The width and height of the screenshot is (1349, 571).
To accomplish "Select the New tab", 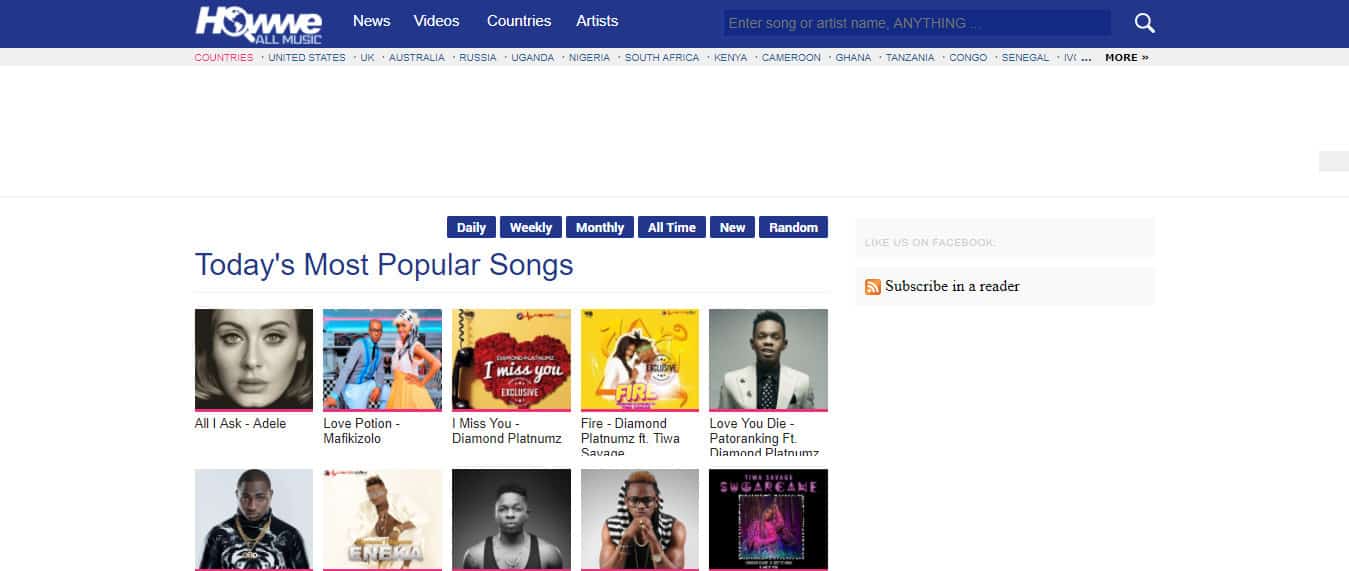I will (x=732, y=227).
